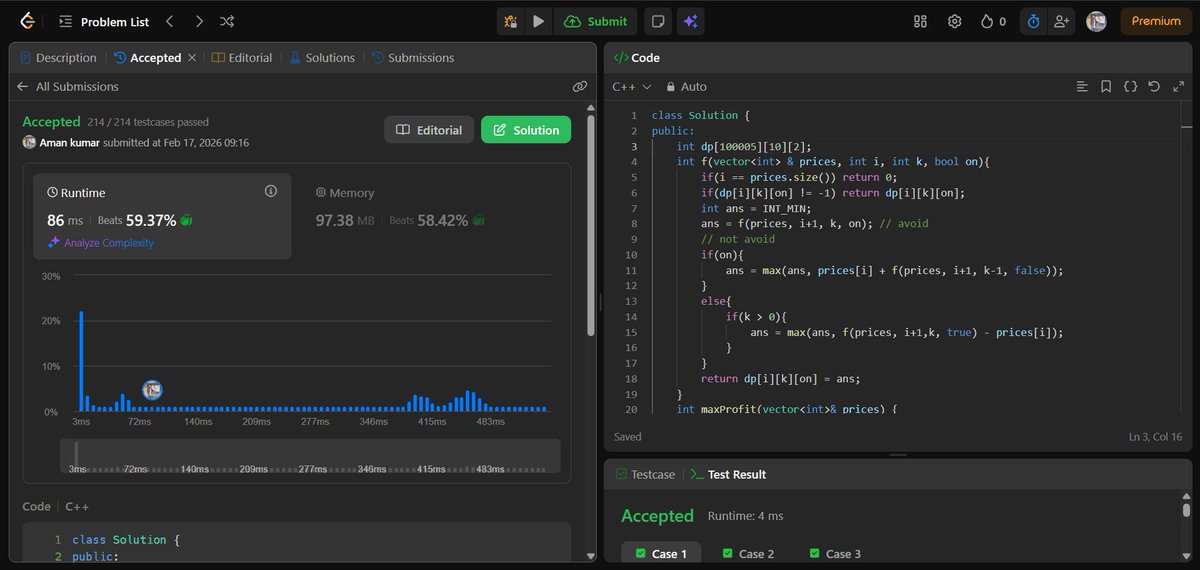
Task: Switch to the Submissions tab
Action: point(412,58)
